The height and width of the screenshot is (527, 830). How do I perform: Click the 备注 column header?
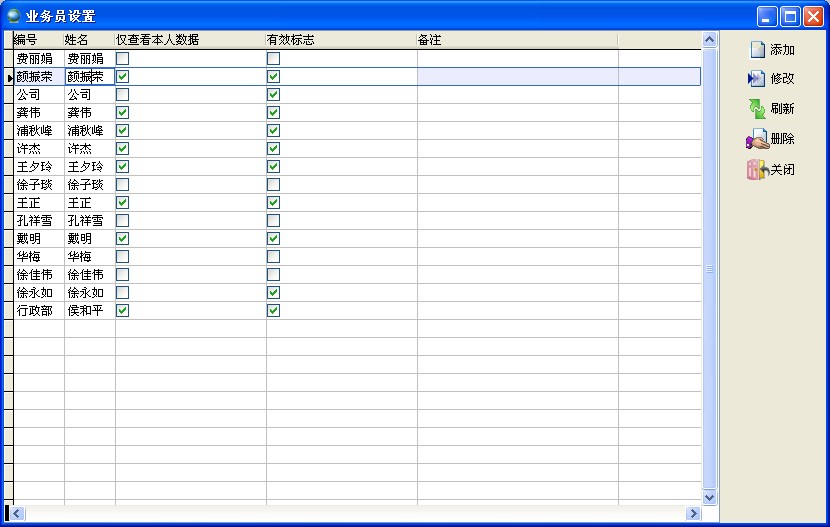coord(515,39)
